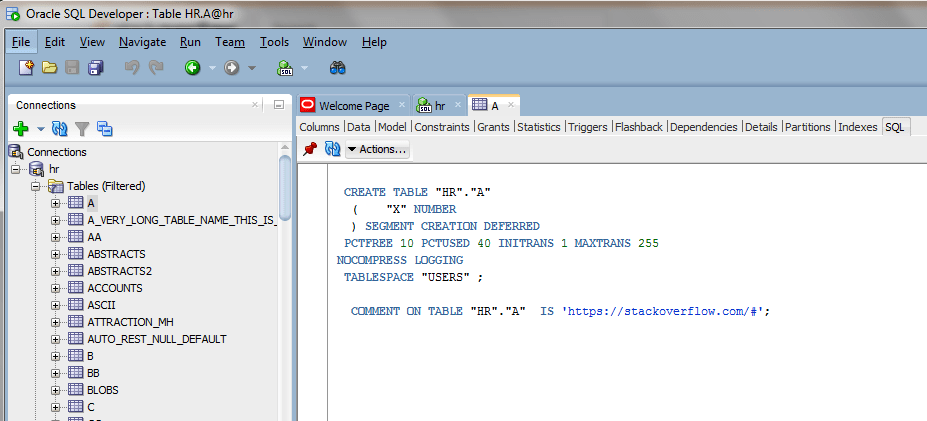927x421 pixels.
Task: Expand the ACCOUNTS table node
Action: pos(56,289)
